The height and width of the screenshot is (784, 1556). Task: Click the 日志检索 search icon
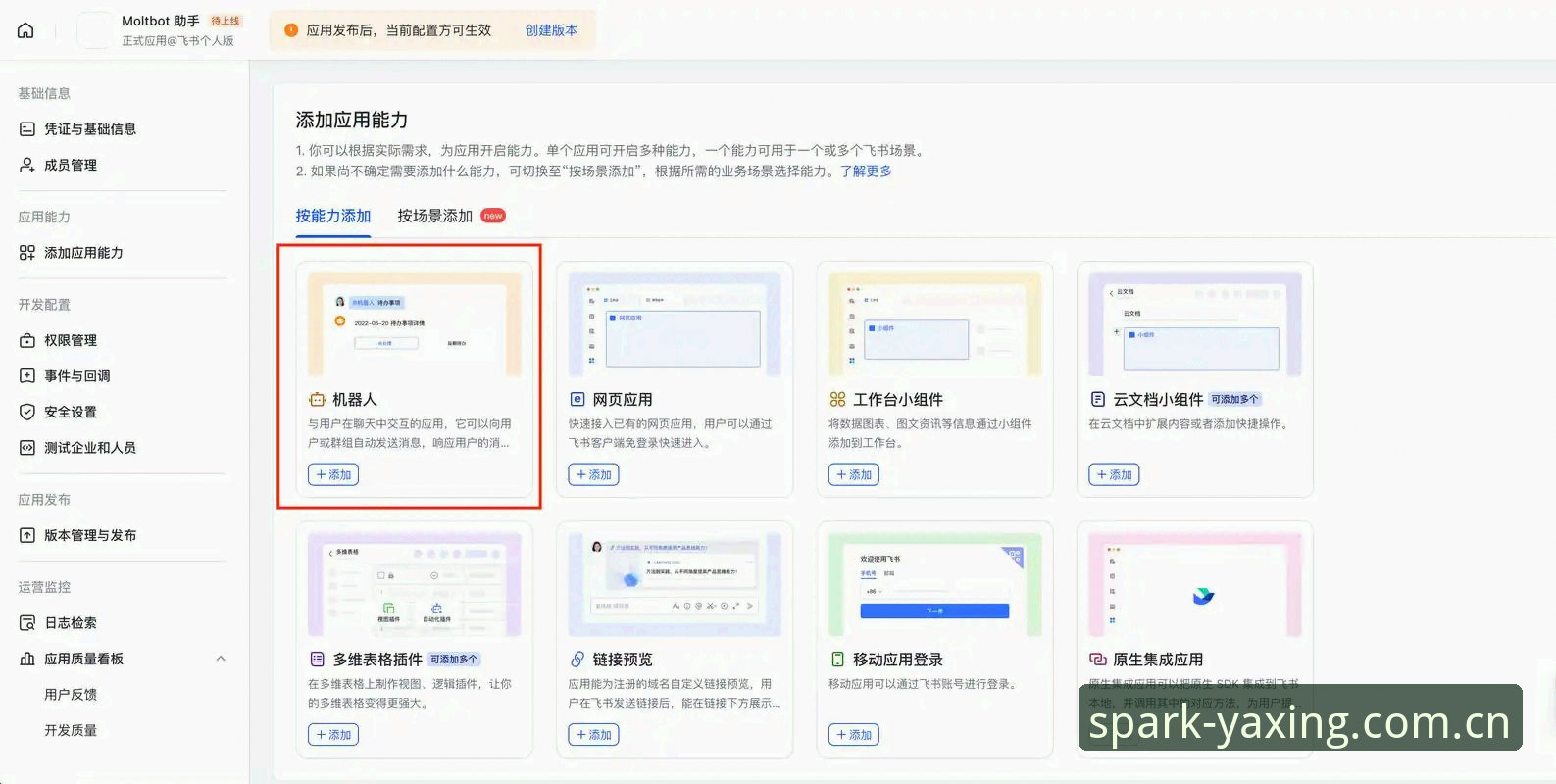tap(27, 623)
